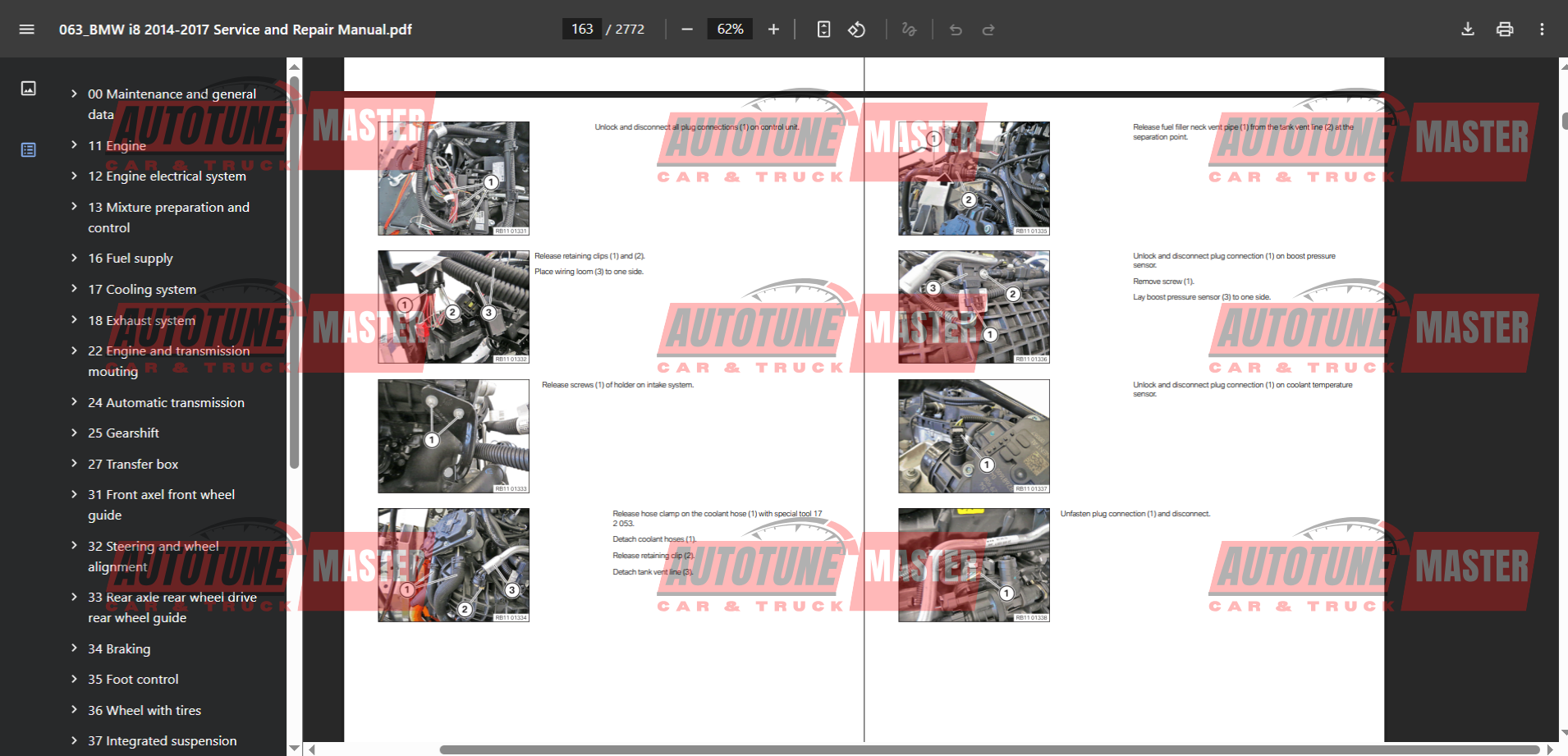
Task: Expand the 11 Engine section
Action: tap(74, 145)
